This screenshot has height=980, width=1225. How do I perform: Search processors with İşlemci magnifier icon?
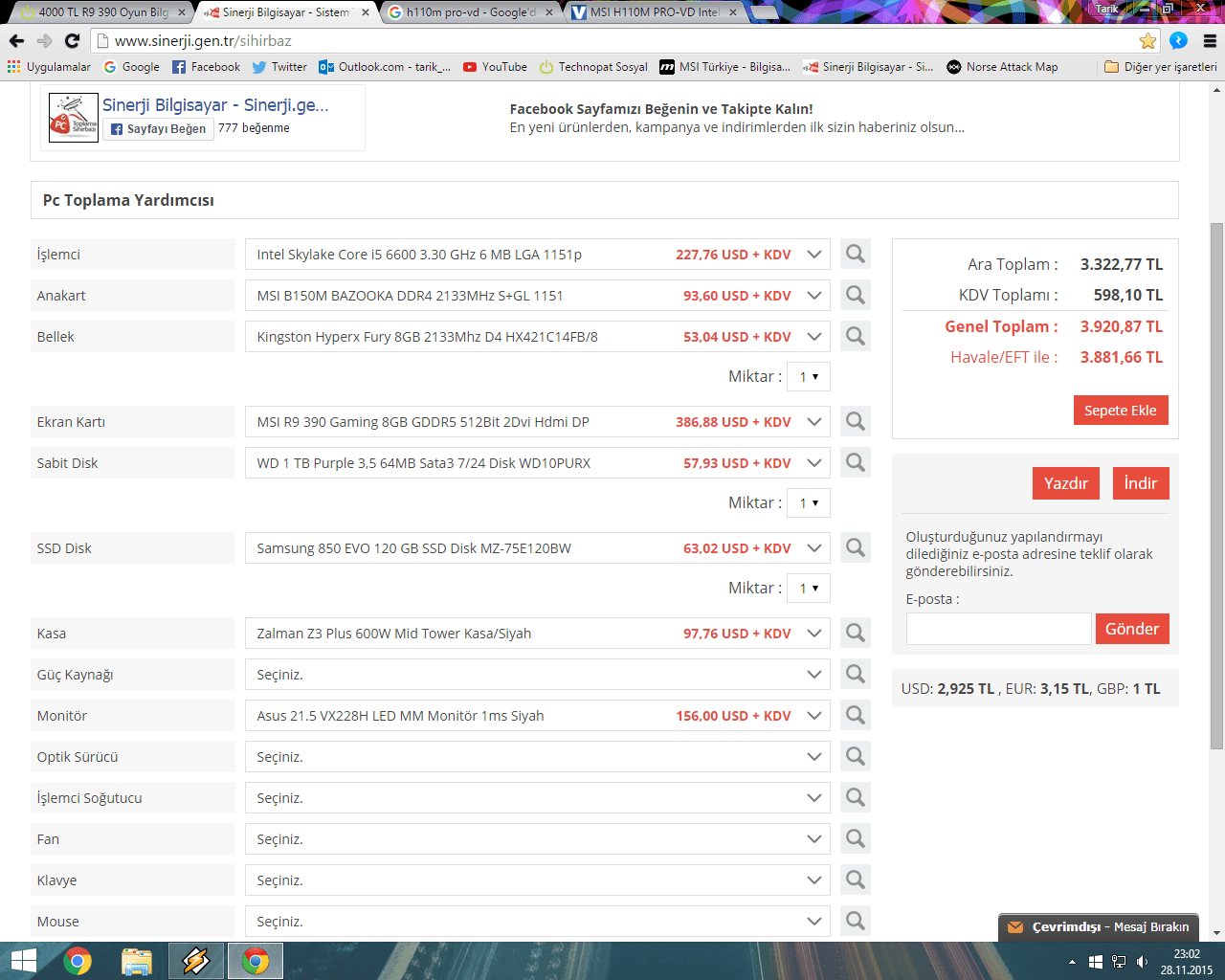(856, 254)
